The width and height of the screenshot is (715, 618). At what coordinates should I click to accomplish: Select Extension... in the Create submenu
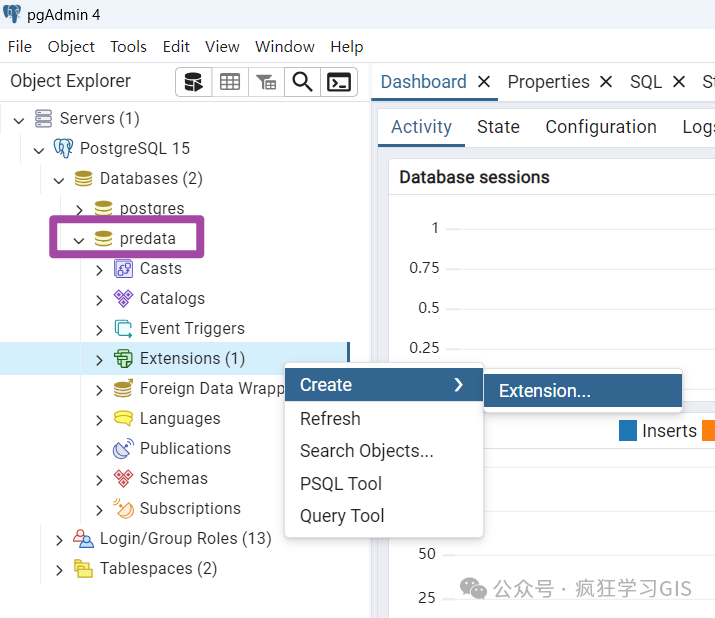tap(583, 391)
